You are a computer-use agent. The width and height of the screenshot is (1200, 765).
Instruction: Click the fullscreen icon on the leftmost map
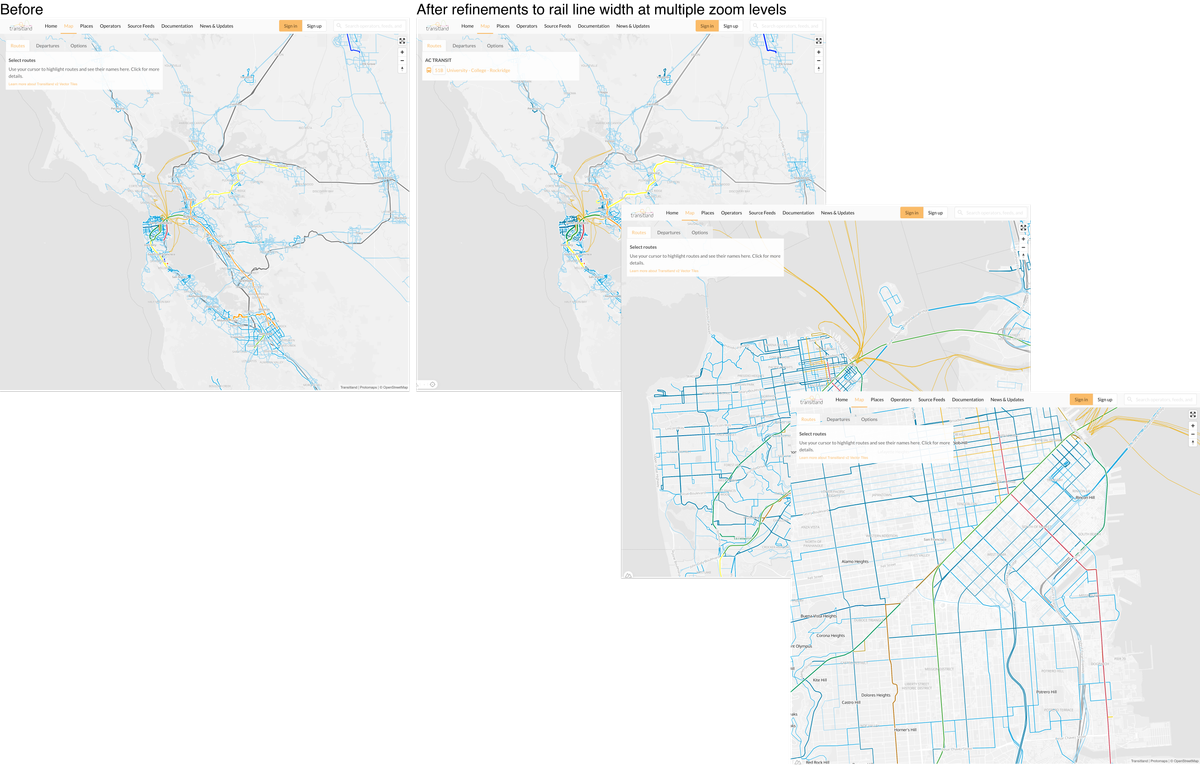401,40
